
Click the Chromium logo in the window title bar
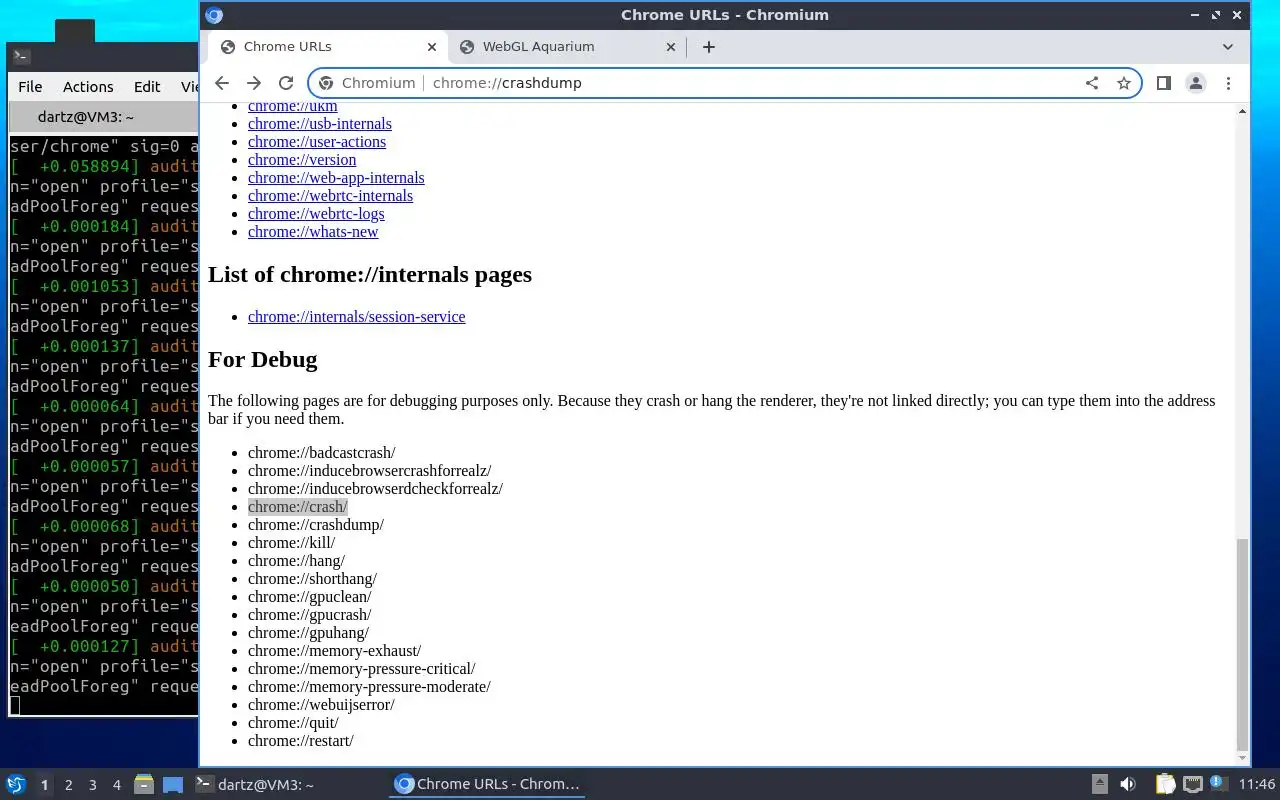pyautogui.click(x=214, y=15)
